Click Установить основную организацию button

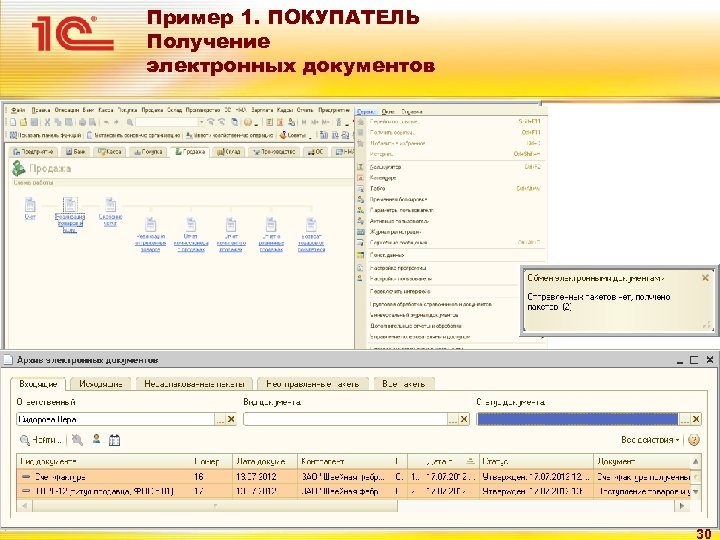point(133,135)
